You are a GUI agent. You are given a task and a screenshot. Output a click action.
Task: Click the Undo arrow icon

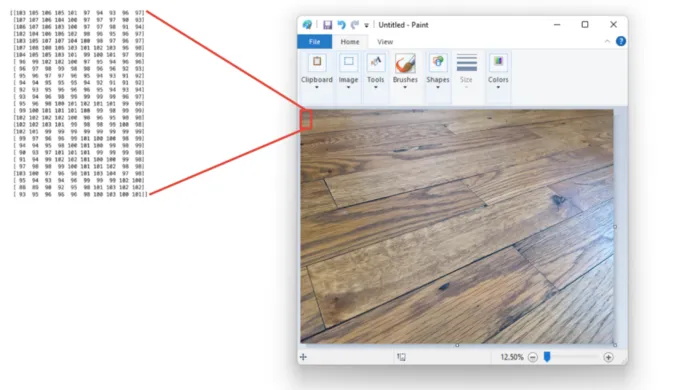[x=342, y=25]
